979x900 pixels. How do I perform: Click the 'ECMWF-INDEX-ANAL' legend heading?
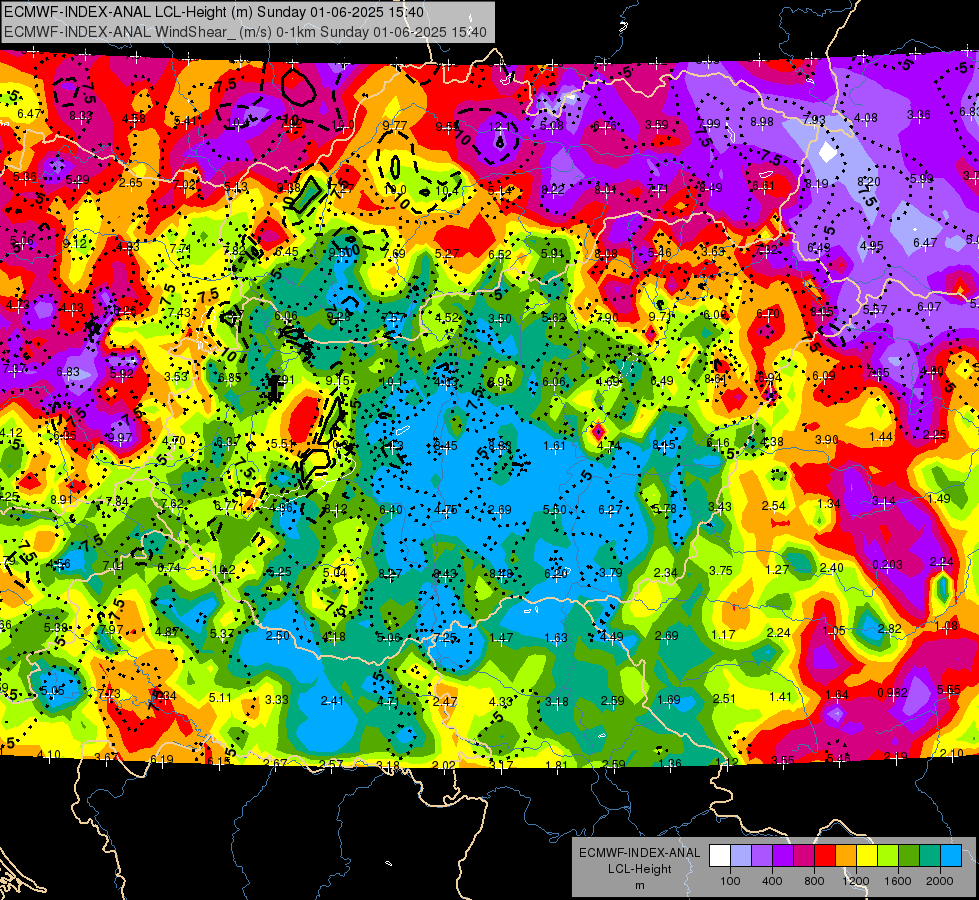[x=640, y=853]
